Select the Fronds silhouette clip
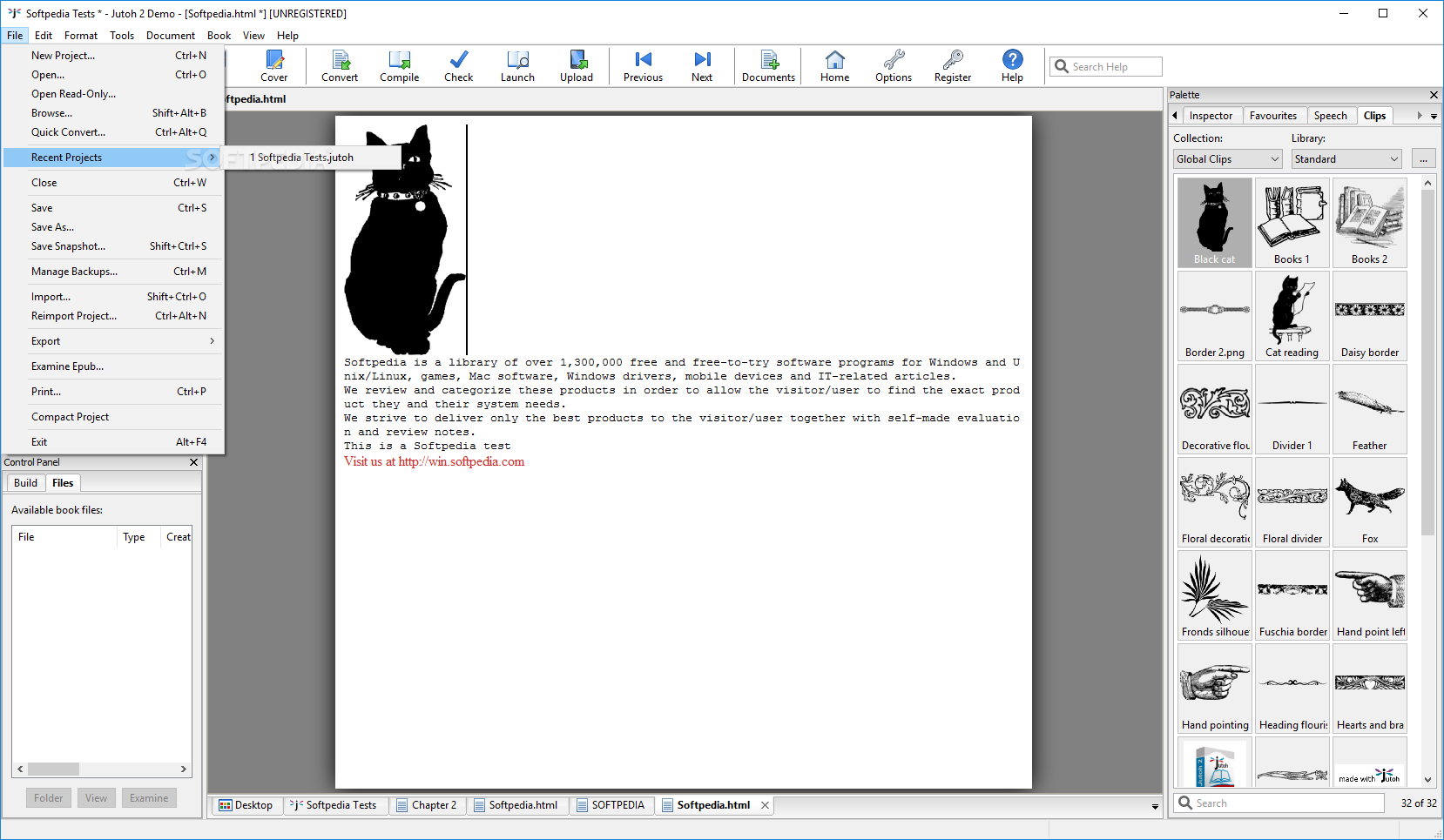 tap(1215, 595)
